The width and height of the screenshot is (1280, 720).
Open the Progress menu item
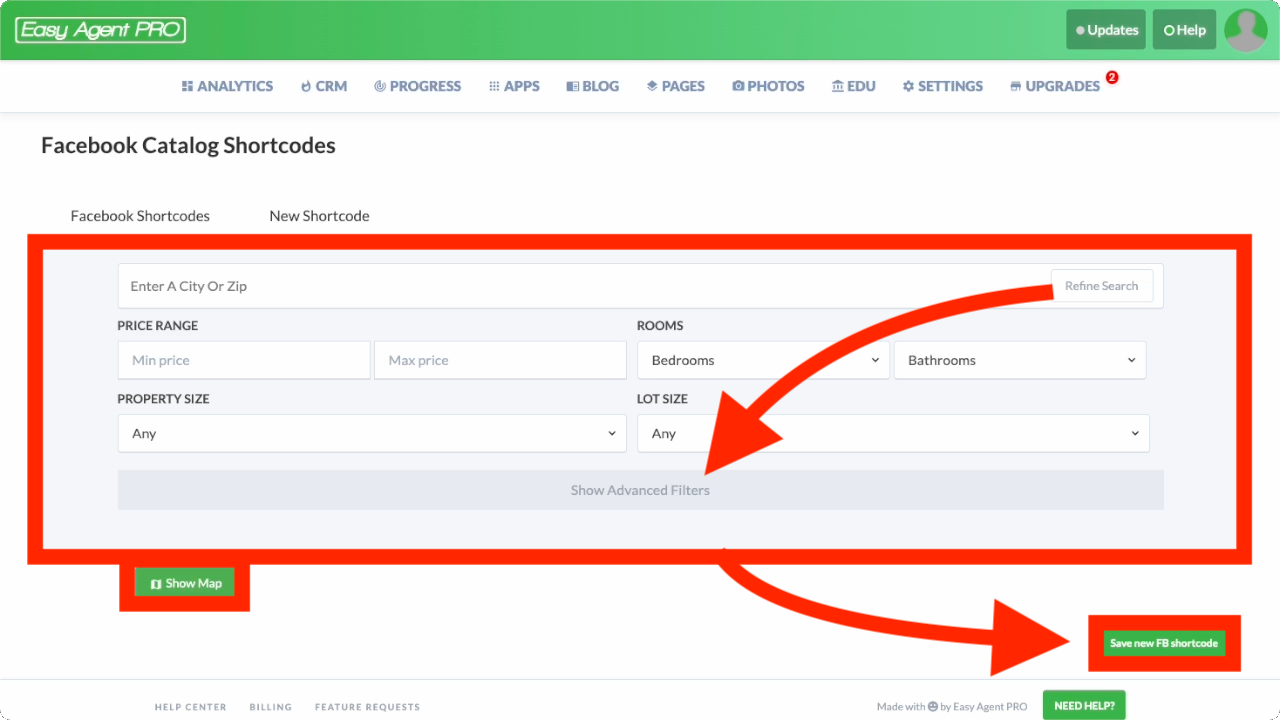(x=417, y=86)
